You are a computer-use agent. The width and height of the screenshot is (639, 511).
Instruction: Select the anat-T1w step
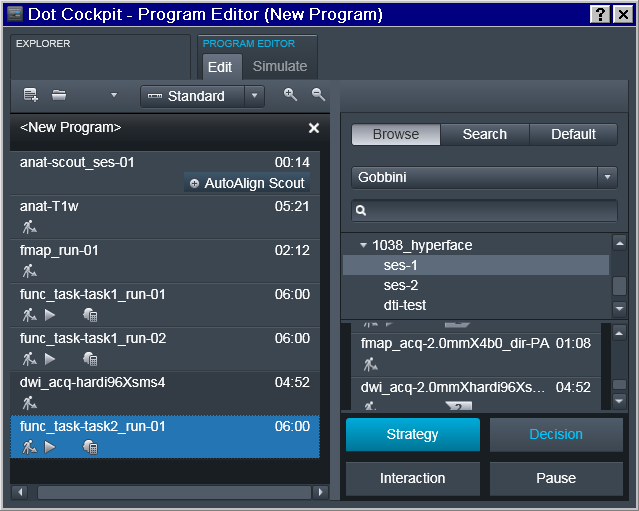coord(165,217)
